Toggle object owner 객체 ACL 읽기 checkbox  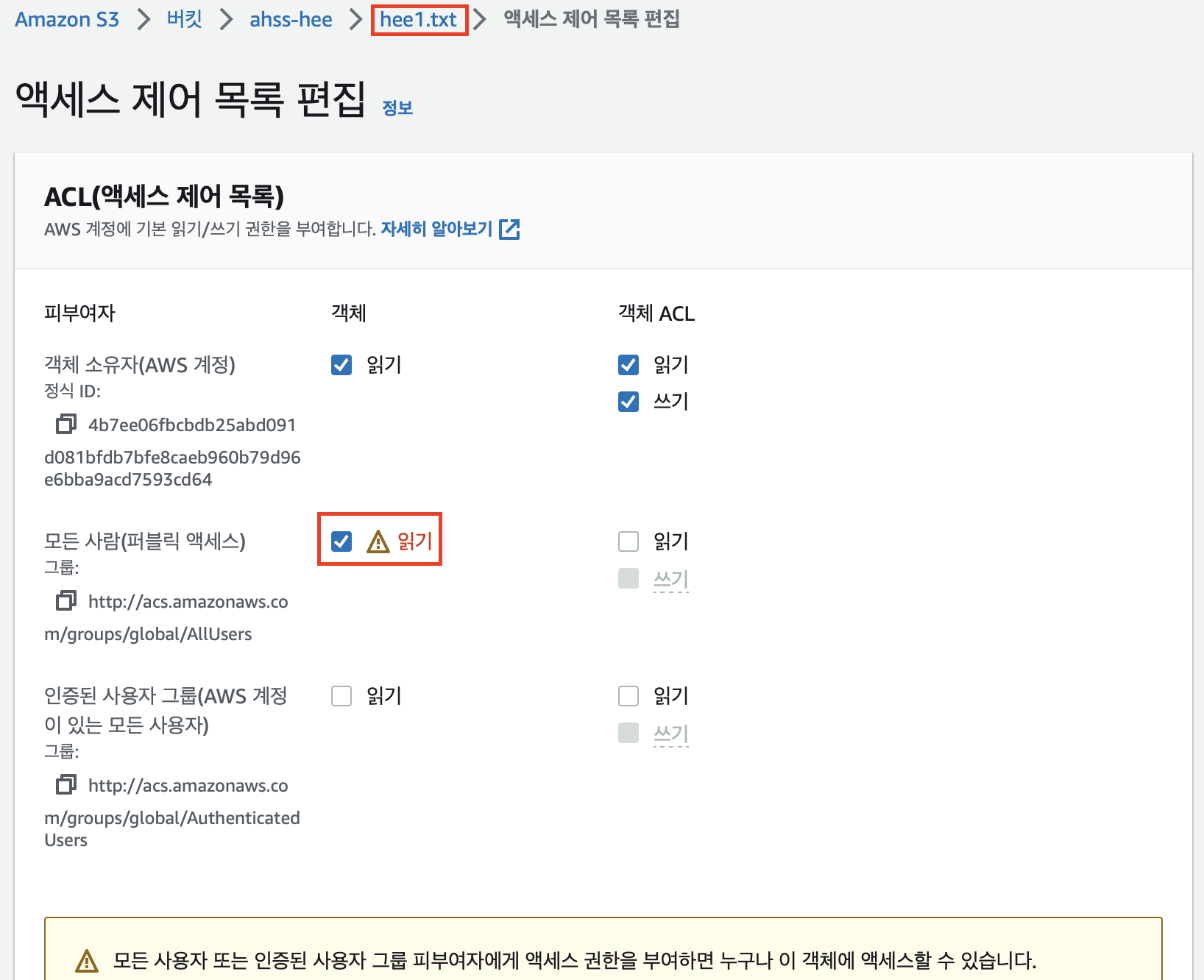tap(628, 365)
